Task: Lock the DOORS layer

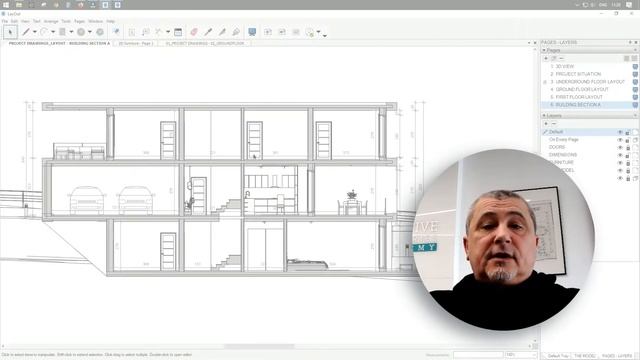Action: (628, 147)
